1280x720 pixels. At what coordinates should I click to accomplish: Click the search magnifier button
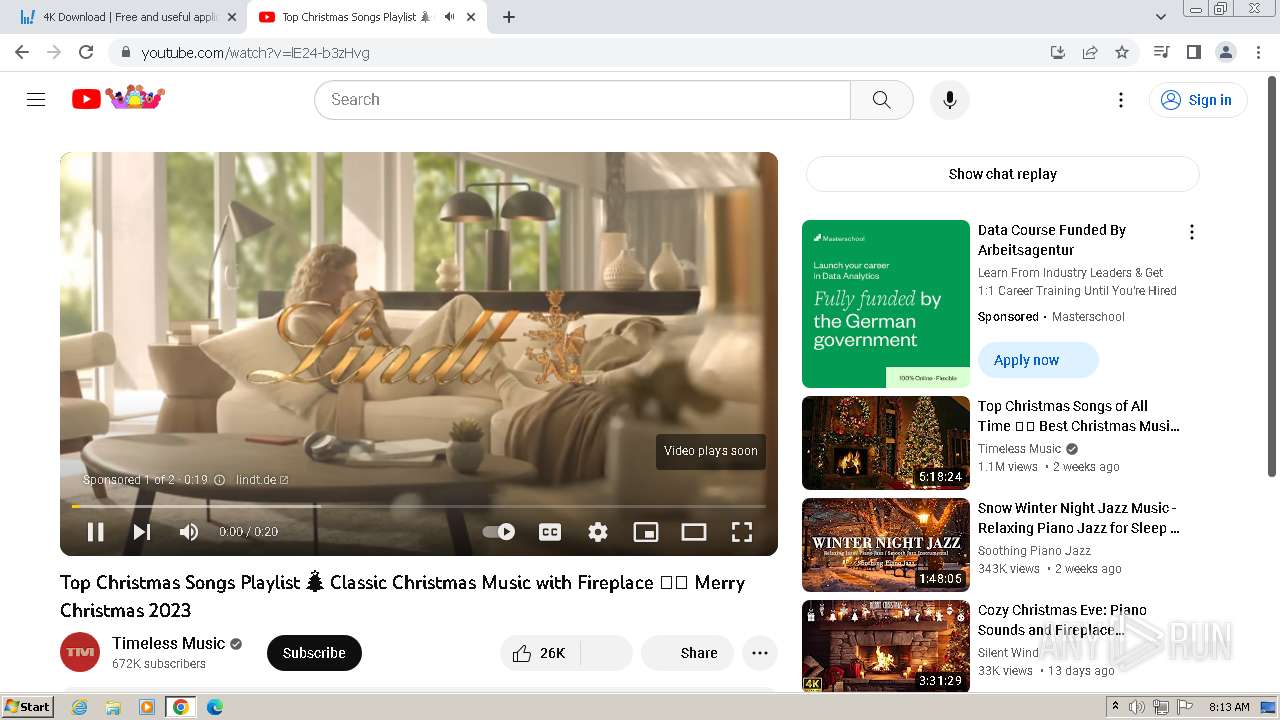(x=881, y=100)
